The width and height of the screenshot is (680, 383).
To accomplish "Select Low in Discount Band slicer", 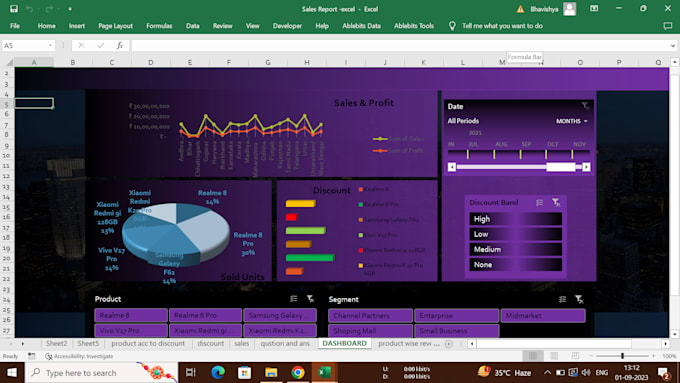I will [x=515, y=234].
